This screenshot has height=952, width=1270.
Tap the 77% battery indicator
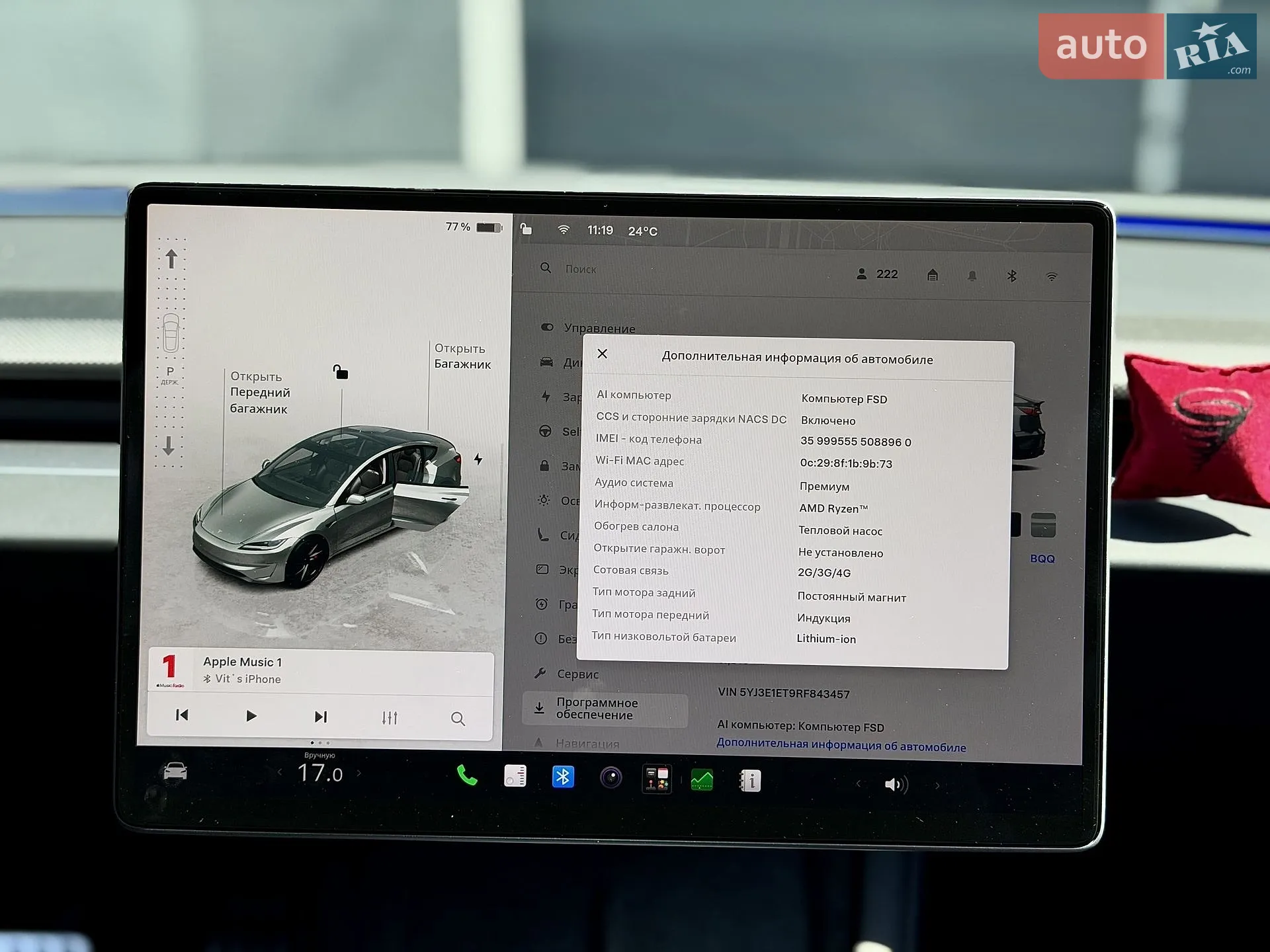[474, 227]
